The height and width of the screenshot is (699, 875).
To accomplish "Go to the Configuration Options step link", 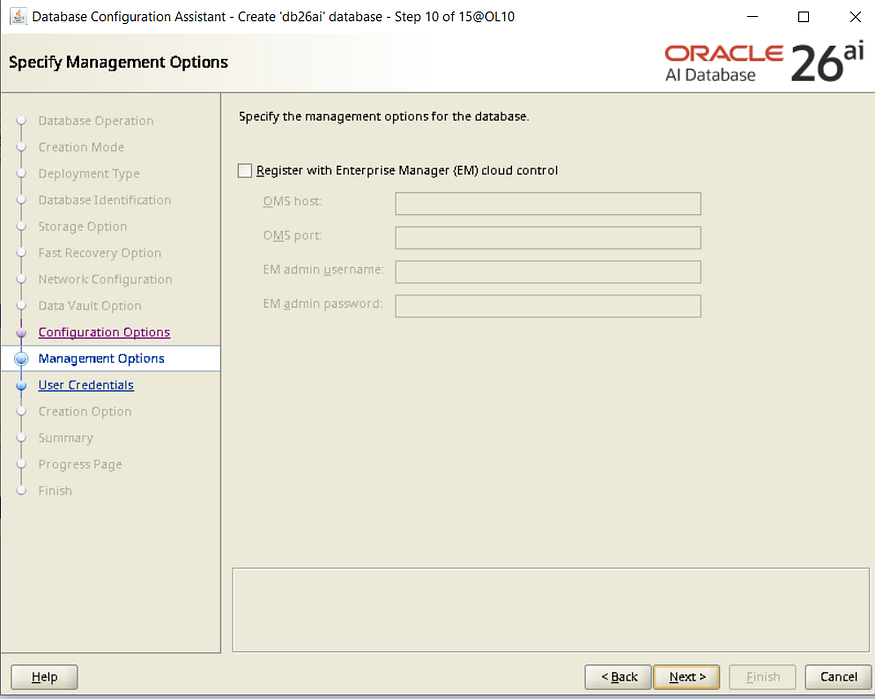I will pyautogui.click(x=104, y=332).
